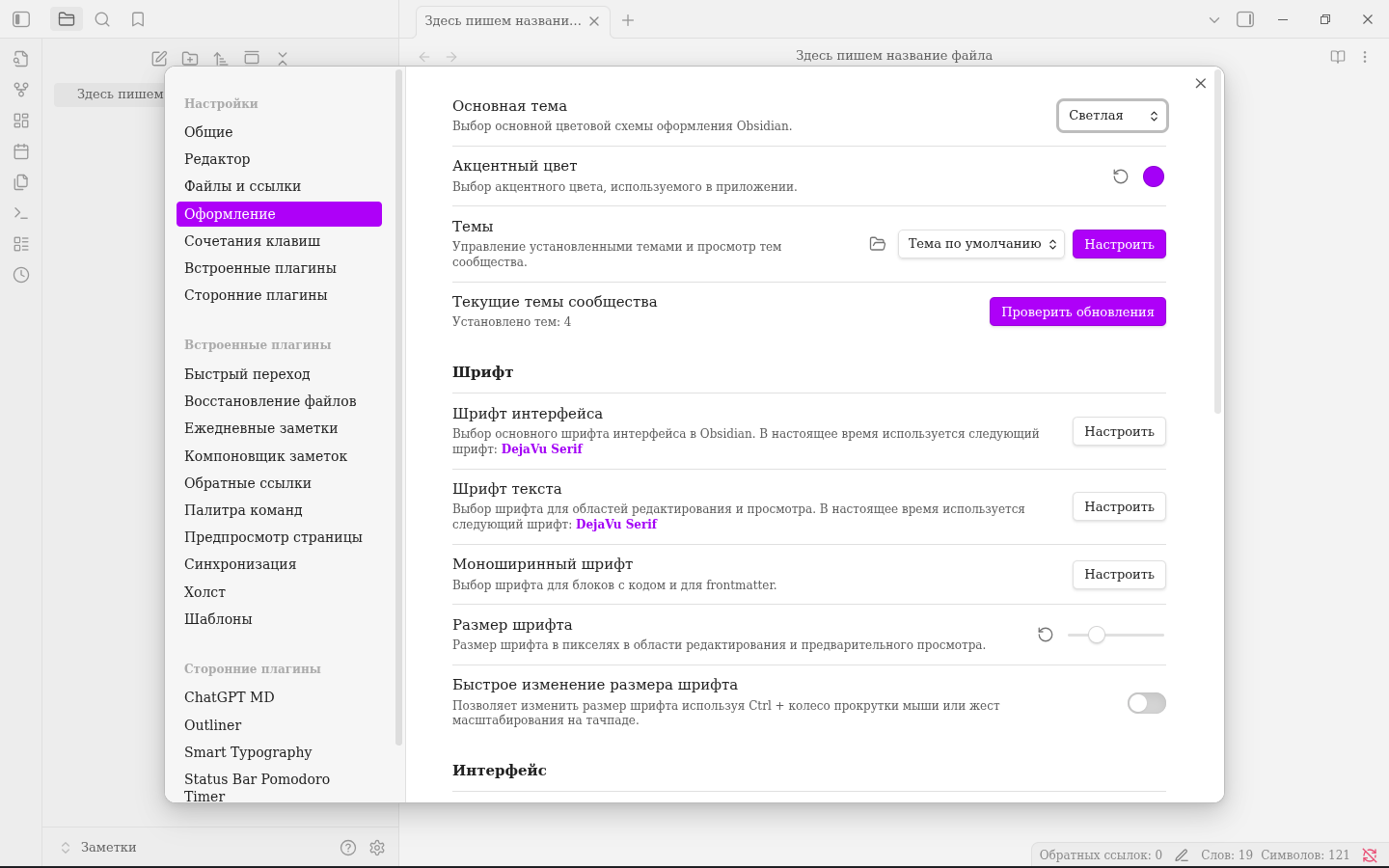
Task: Click 'Проверить обновления' button
Action: pos(1076,312)
